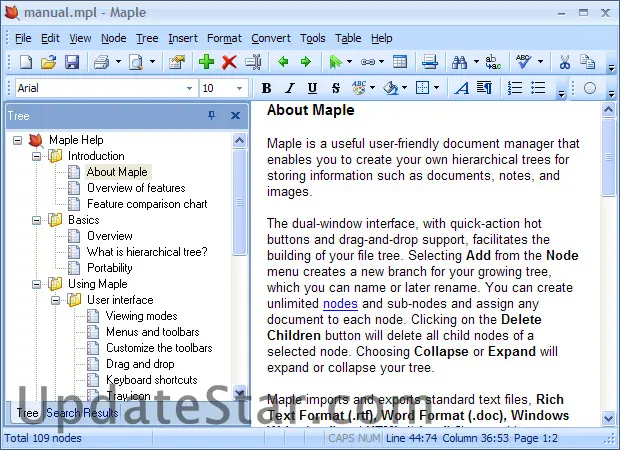Click the paint bucket highlight color icon

pos(391,88)
